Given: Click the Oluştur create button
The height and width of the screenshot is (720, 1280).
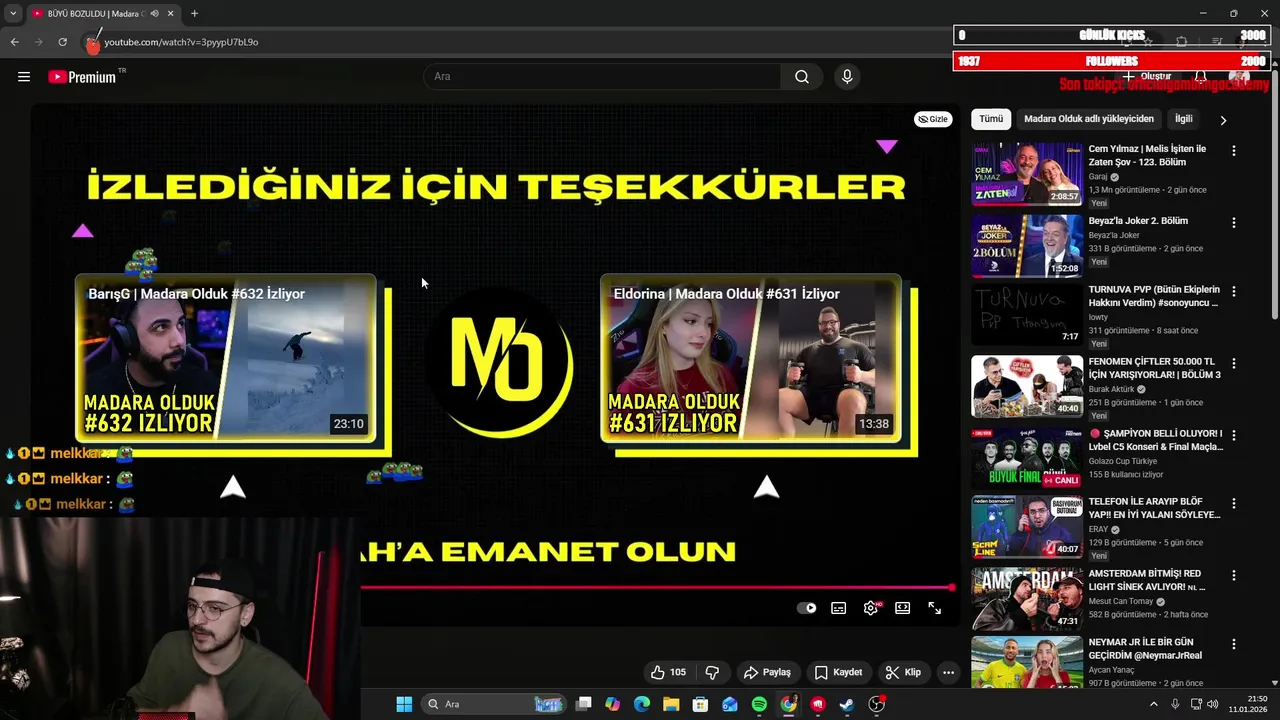Looking at the screenshot, I should [1147, 77].
